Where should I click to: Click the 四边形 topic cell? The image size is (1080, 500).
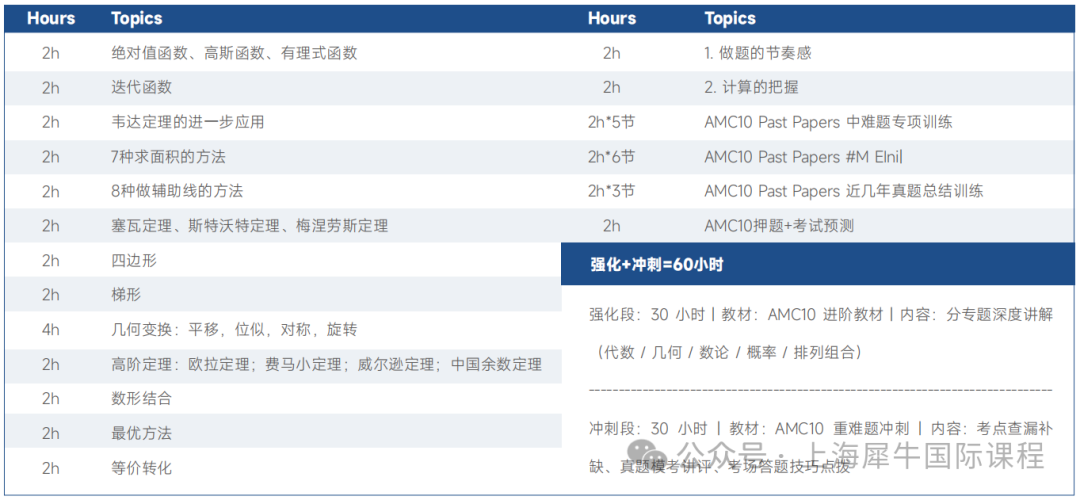click(134, 260)
